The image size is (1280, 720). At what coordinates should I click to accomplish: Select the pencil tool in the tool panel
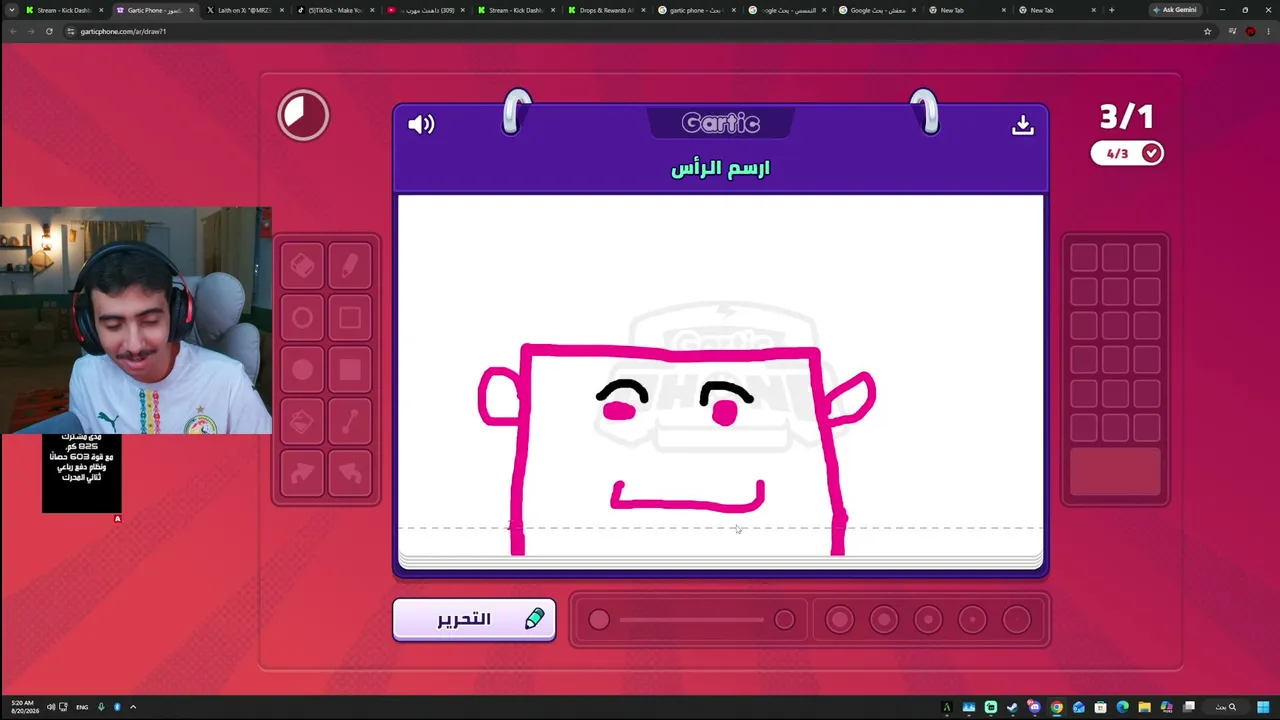coord(350,266)
